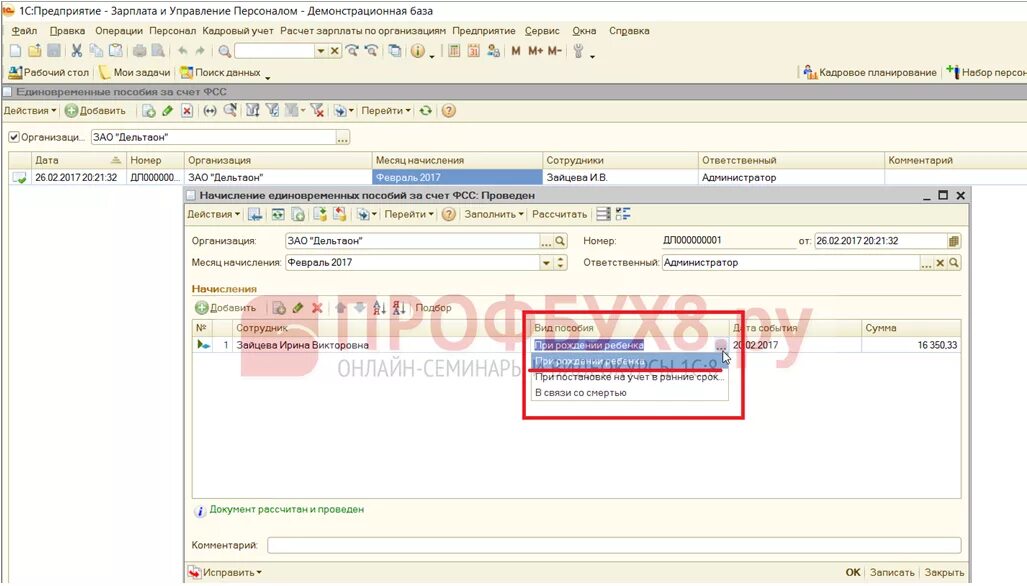Clear the Ответственный field with X icon

click(x=940, y=263)
